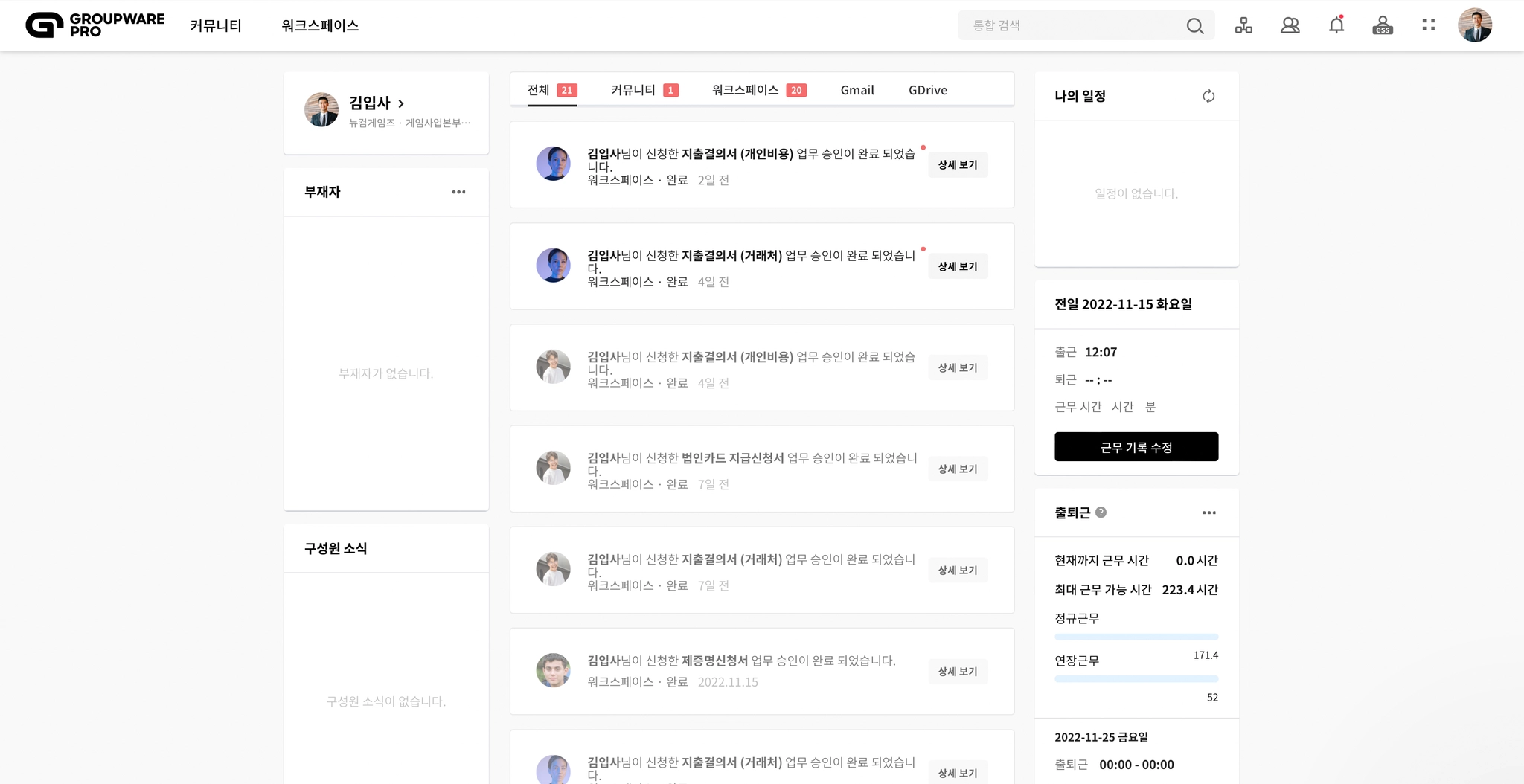The image size is (1524, 784).
Task: Click the search magnifier icon
Action: click(1194, 26)
